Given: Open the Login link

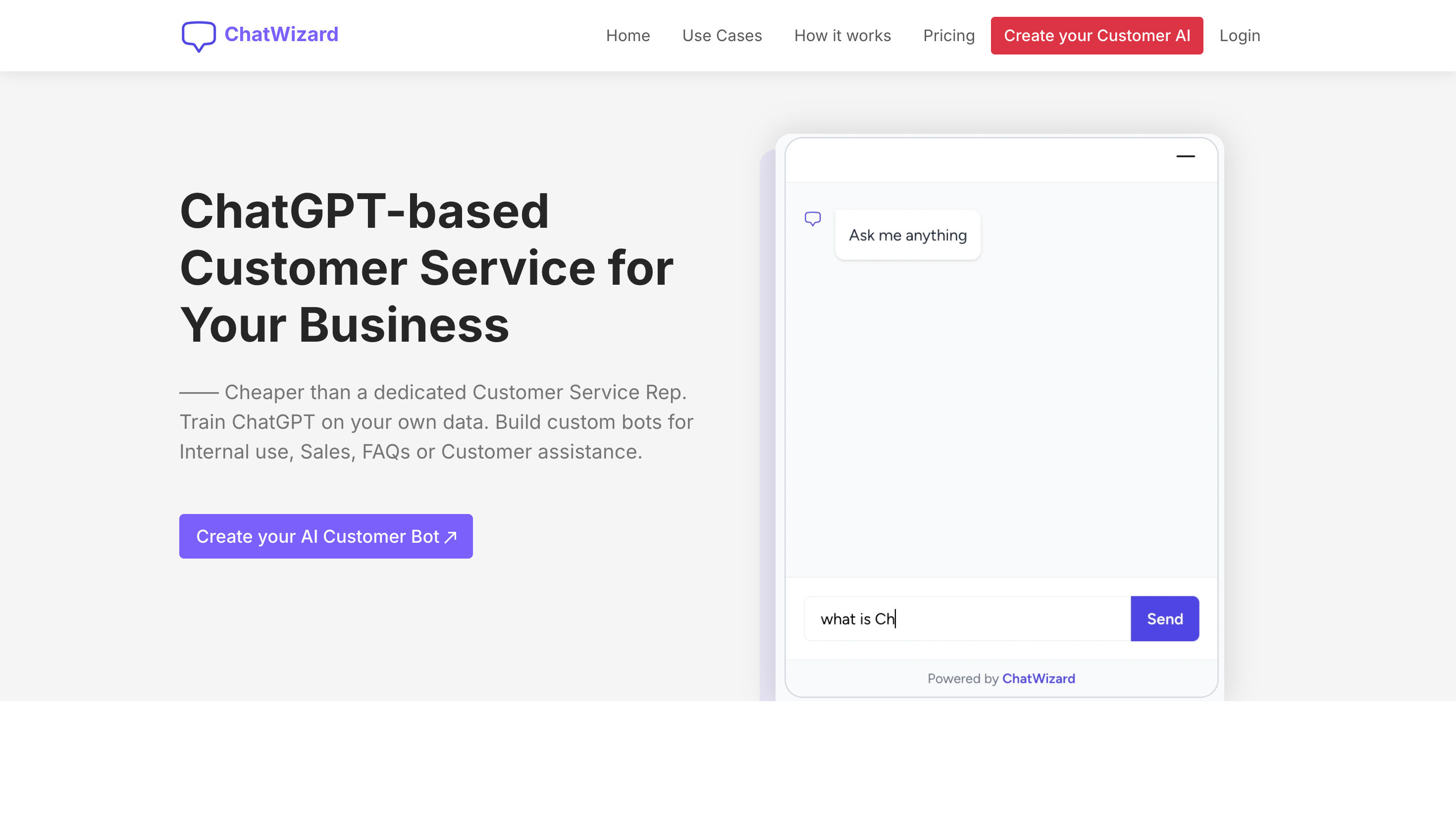Looking at the screenshot, I should click(1239, 36).
